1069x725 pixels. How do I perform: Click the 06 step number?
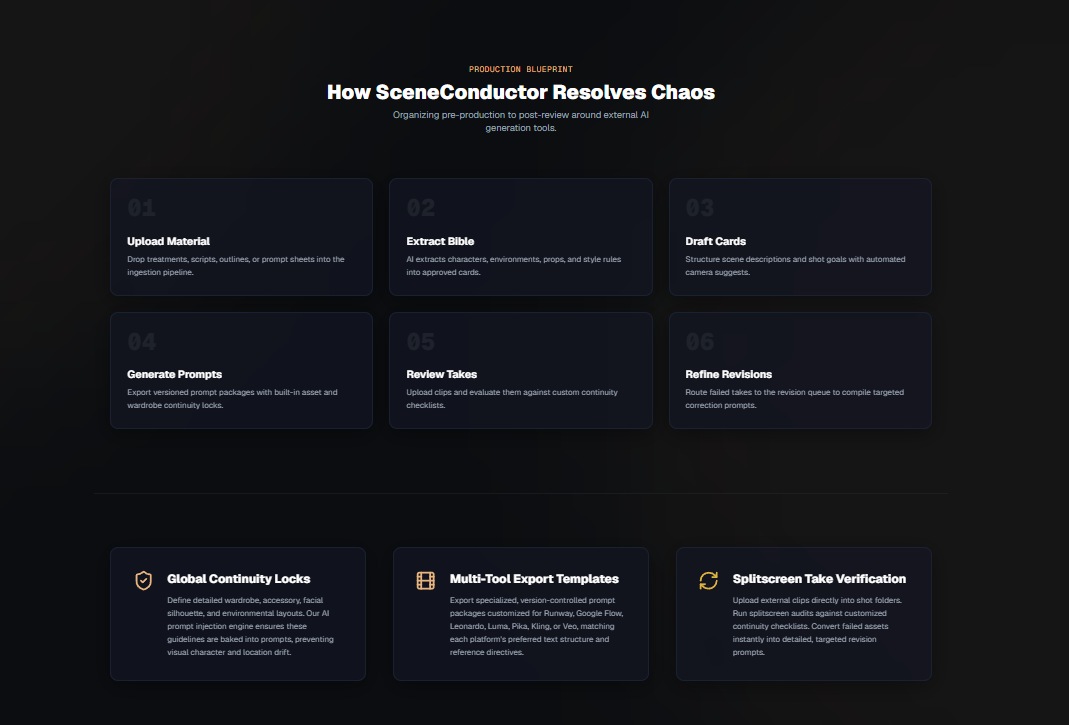point(699,342)
